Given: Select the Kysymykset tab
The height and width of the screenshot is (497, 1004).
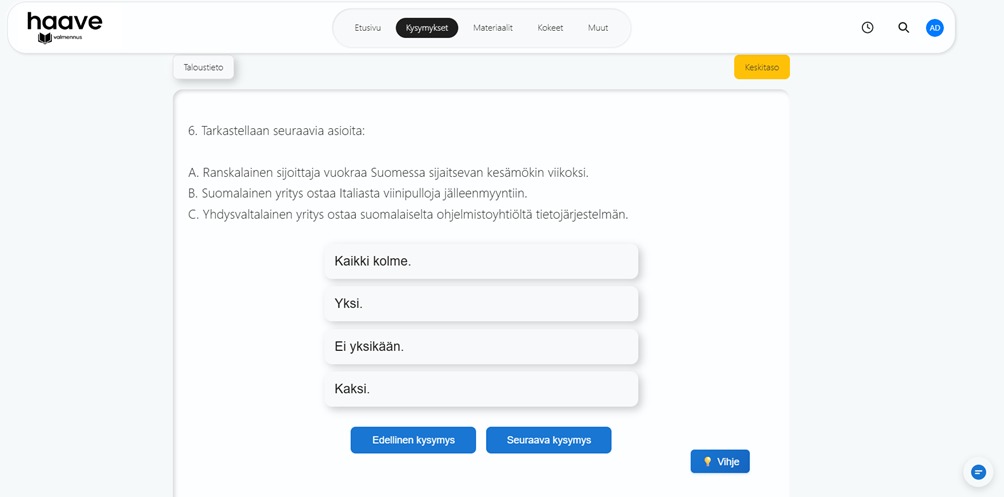Looking at the screenshot, I should 427,28.
